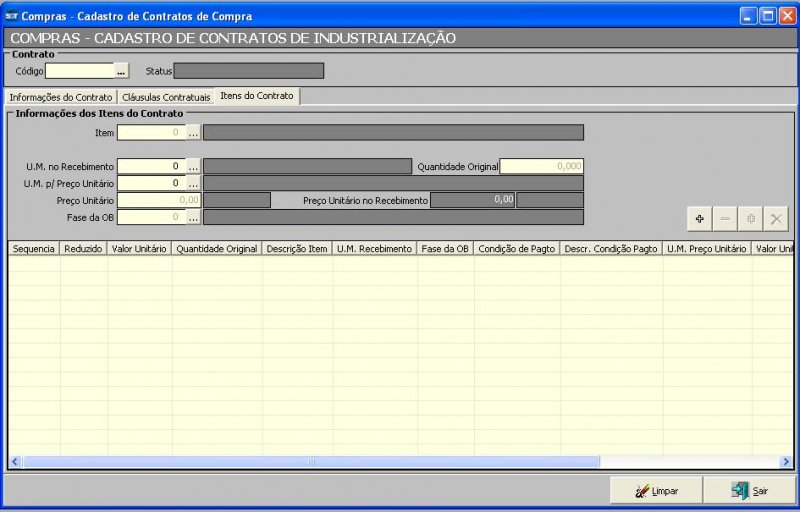Open U.M. p/ Preço Unitário lookup button
800x512 pixels.
(x=194, y=183)
